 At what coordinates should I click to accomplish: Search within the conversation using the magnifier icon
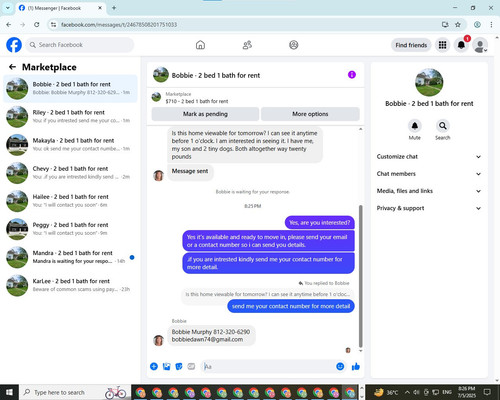pyautogui.click(x=443, y=126)
